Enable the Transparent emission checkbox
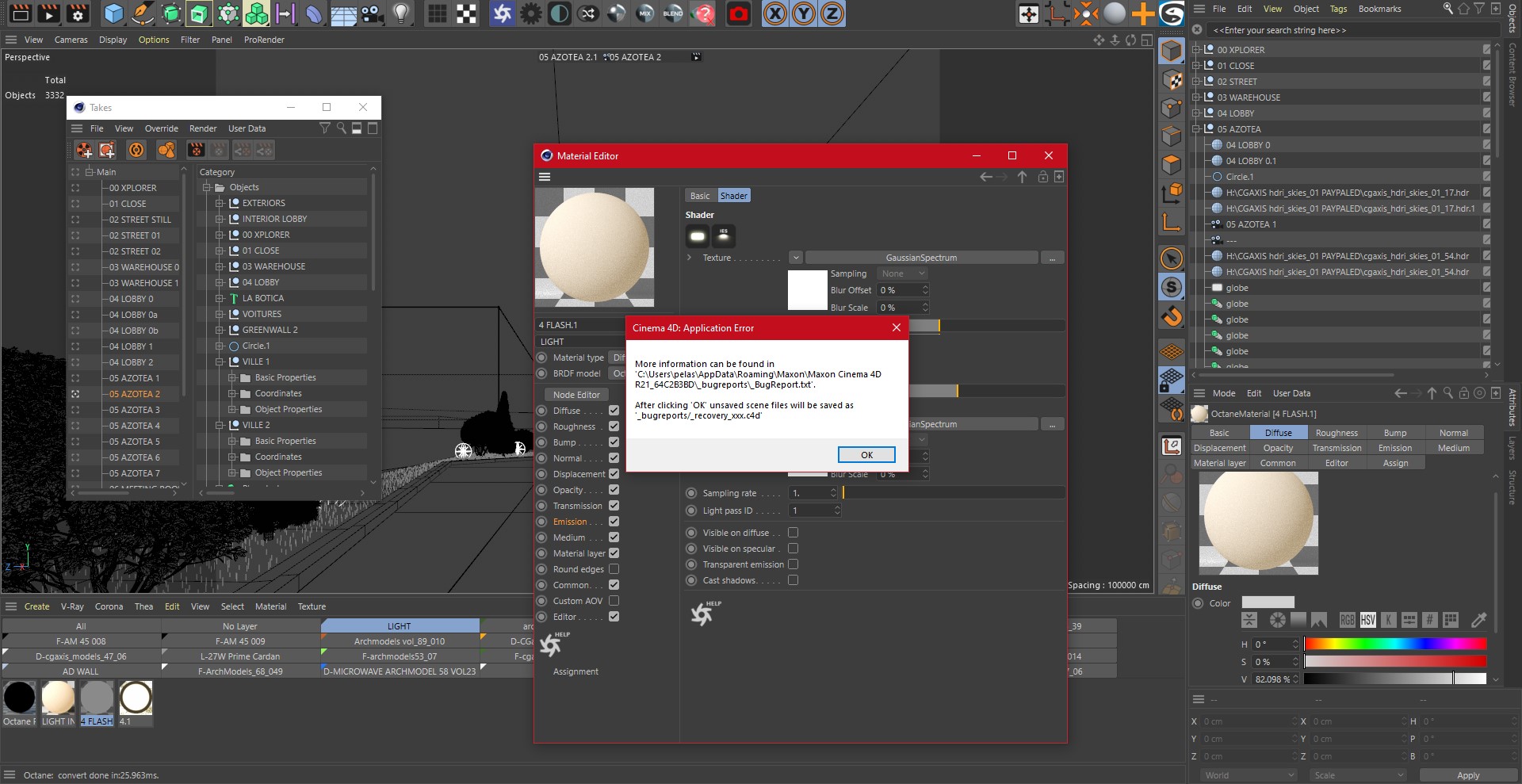 (793, 564)
